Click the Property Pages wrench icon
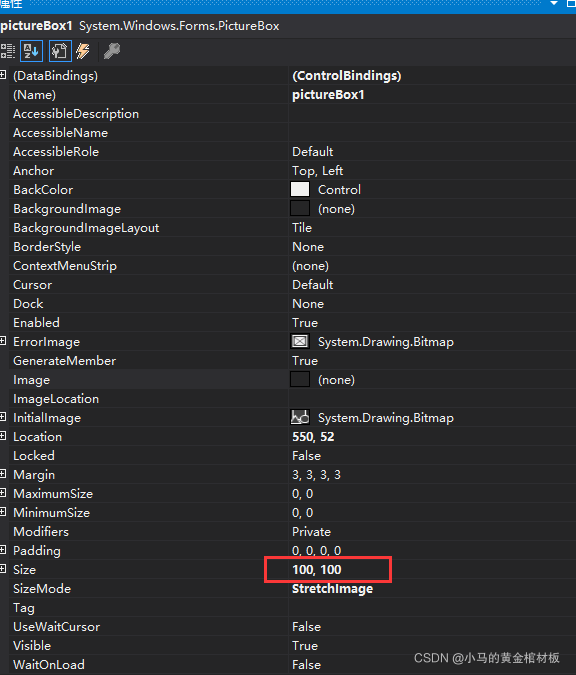576x675 pixels. pyautogui.click(x=112, y=51)
